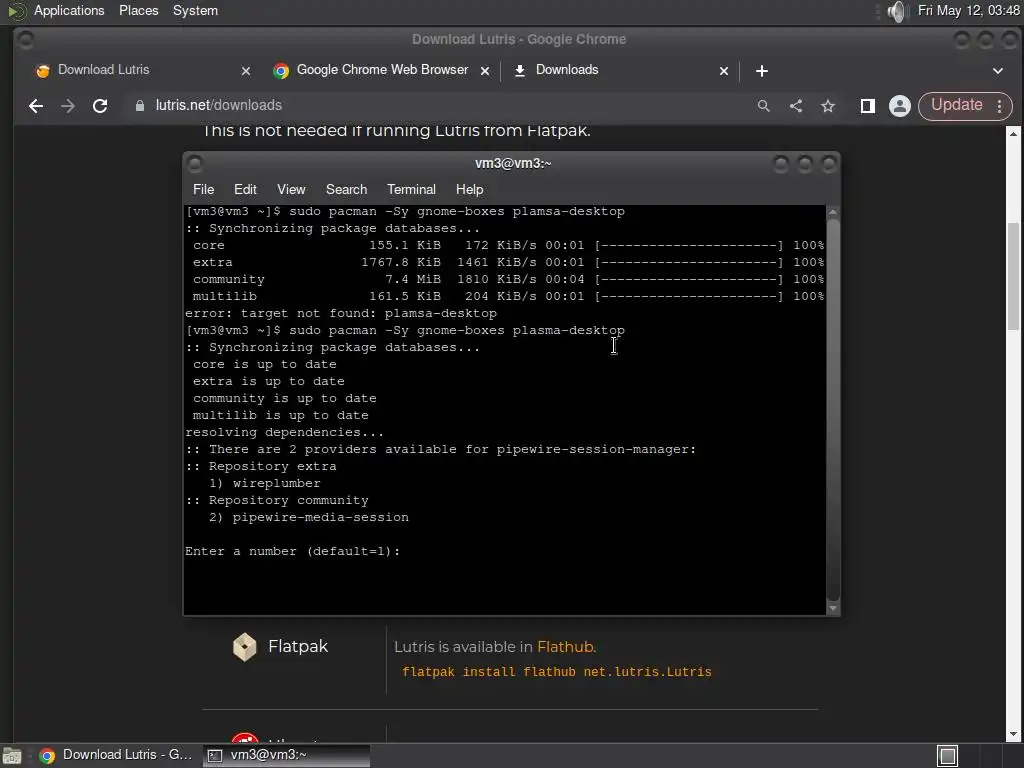The width and height of the screenshot is (1024, 768).
Task: Click the 'Enter a number (default=1):' prompt
Action: click(x=292, y=551)
